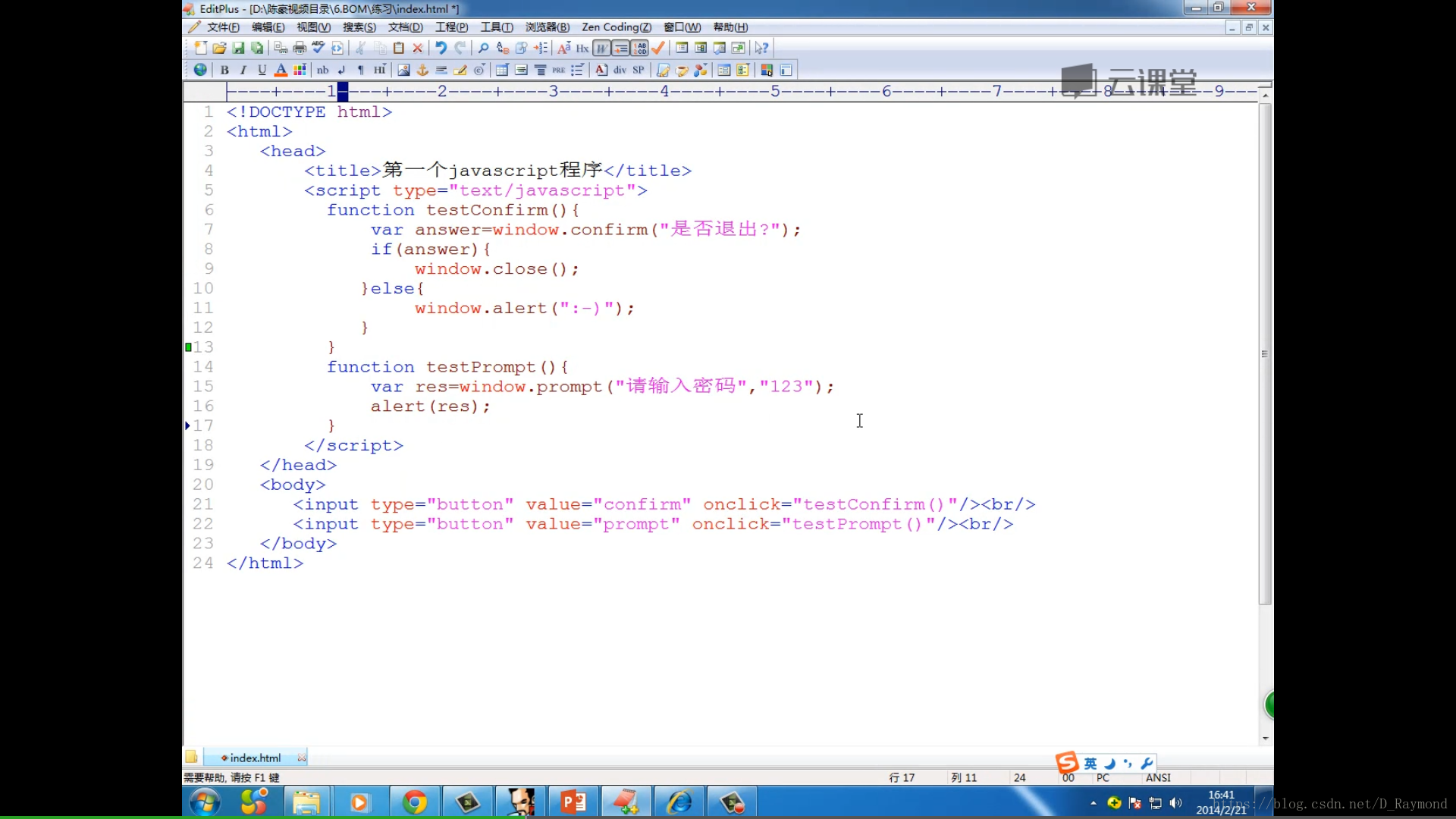Click the directory folder icon beside tabs
This screenshot has height=819, width=1456.
tap(191, 757)
